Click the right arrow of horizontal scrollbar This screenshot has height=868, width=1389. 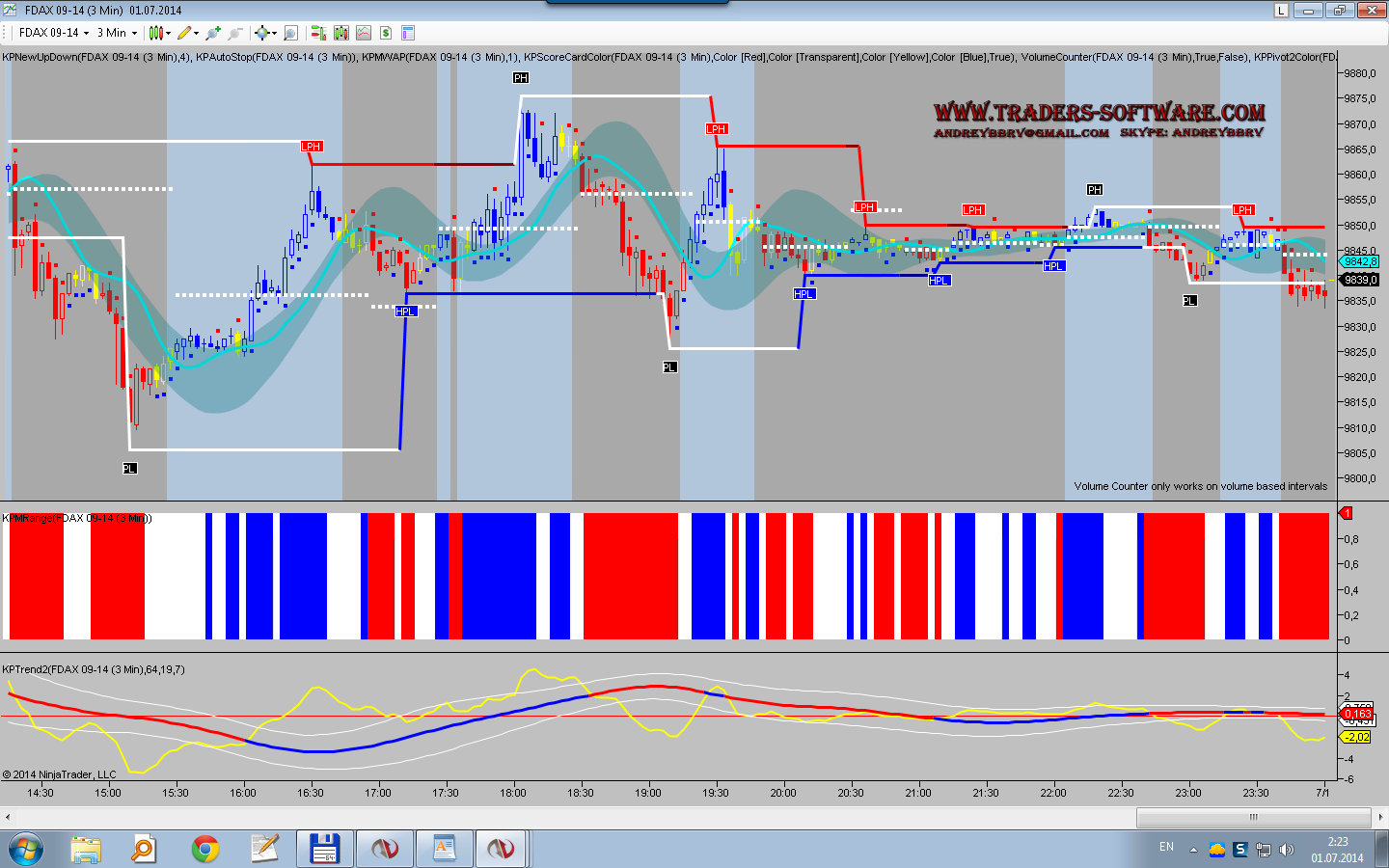pyautogui.click(x=1380, y=817)
